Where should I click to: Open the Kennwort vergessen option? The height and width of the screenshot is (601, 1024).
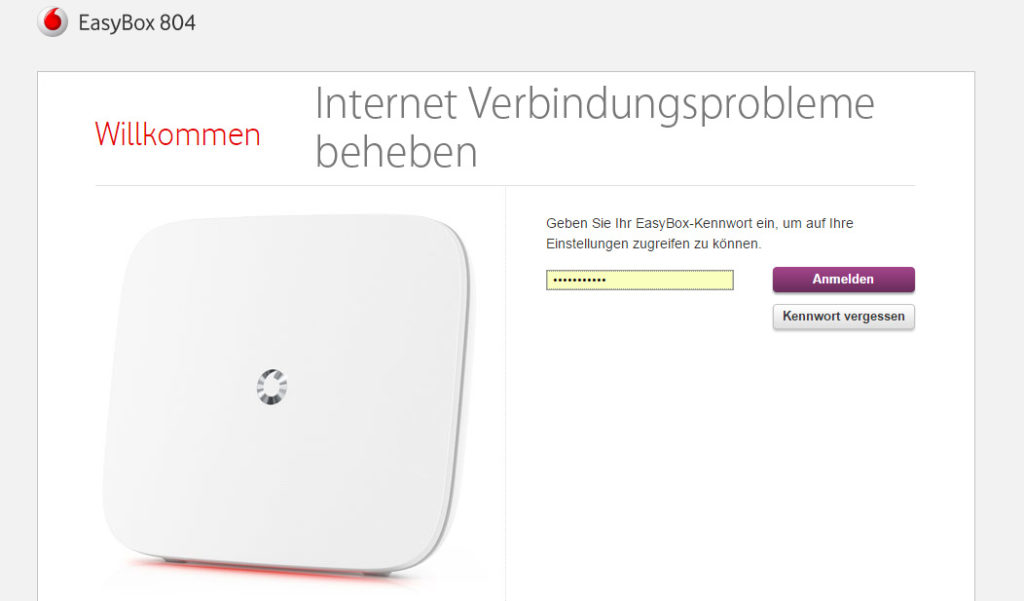[843, 317]
